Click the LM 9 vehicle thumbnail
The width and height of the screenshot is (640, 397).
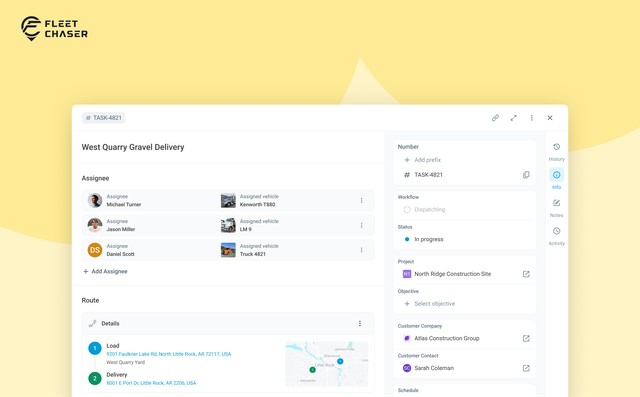point(228,225)
